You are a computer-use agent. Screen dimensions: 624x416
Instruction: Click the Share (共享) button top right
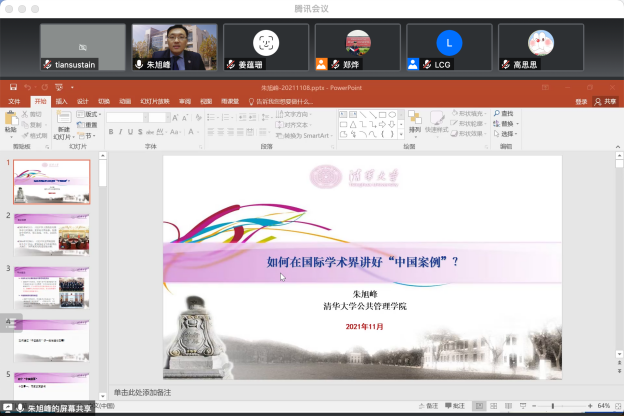[605, 101]
